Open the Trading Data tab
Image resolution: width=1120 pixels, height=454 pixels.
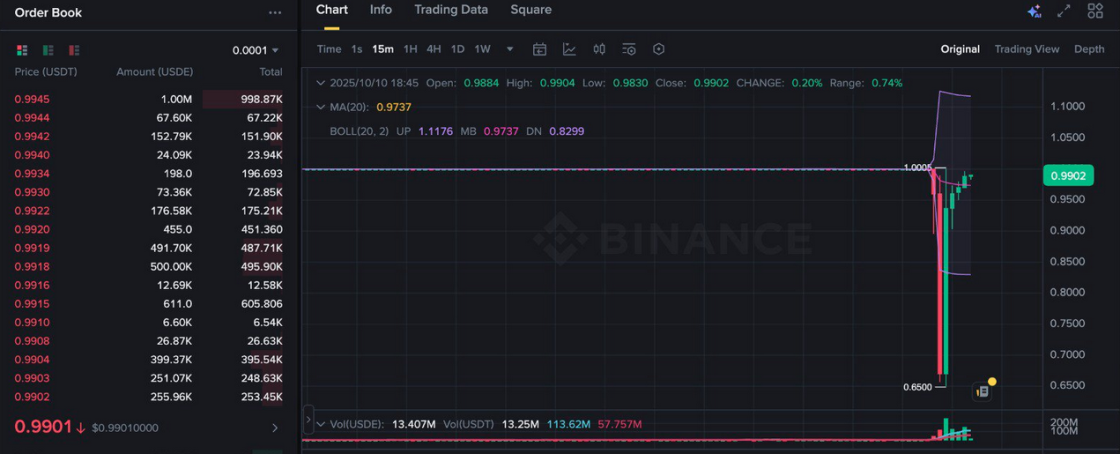point(451,10)
